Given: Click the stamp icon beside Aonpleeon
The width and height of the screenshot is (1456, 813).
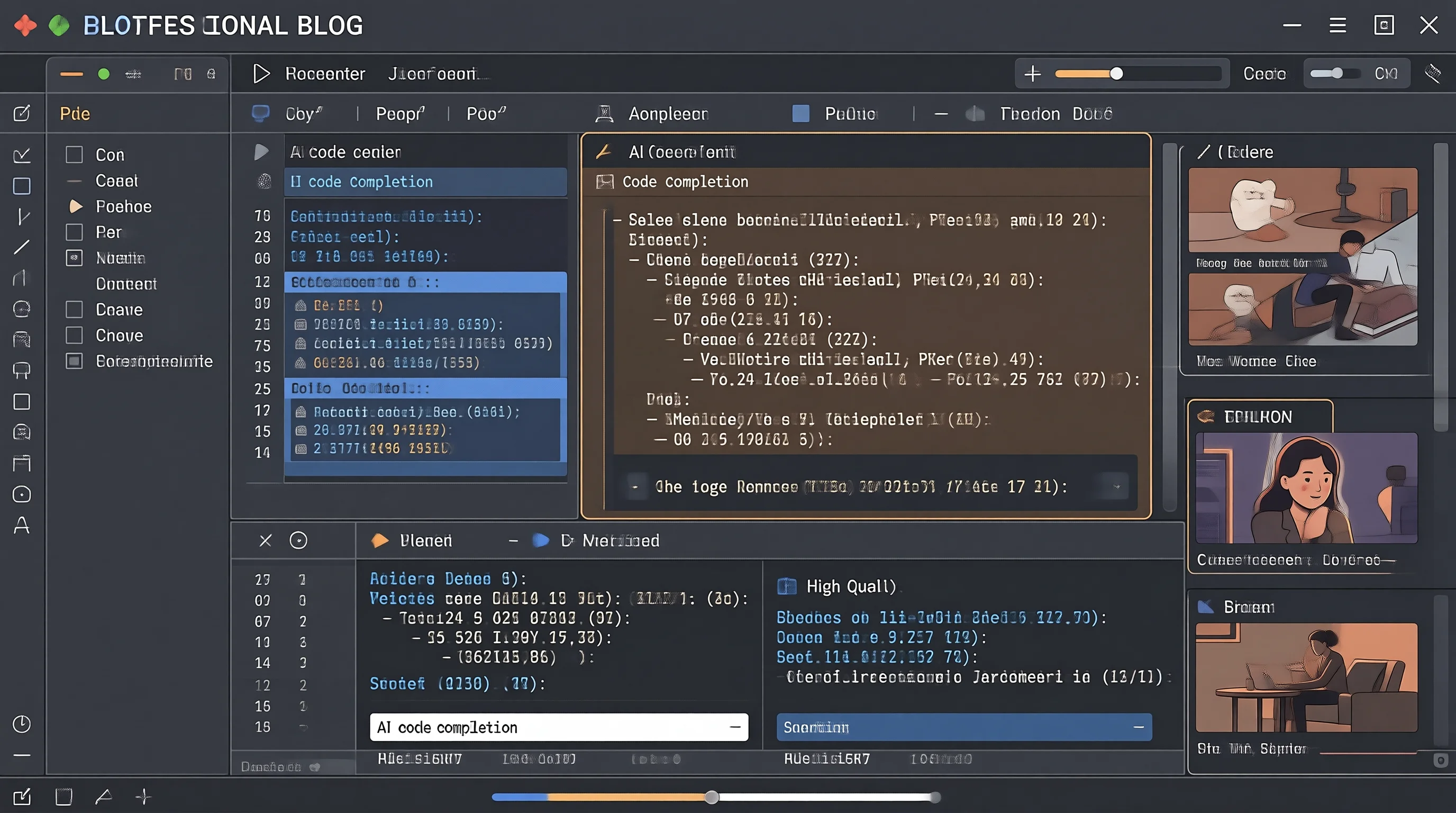Looking at the screenshot, I should point(604,114).
